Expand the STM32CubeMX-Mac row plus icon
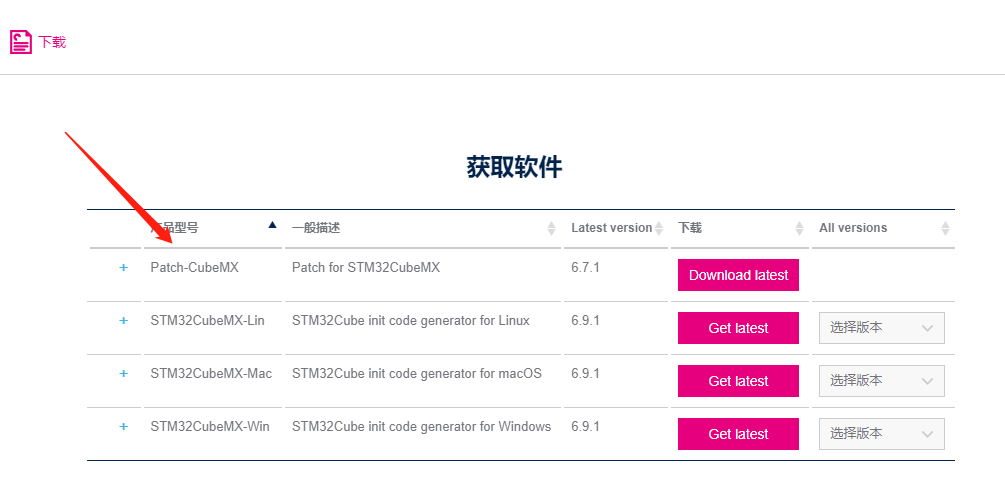The image size is (1005, 502). point(124,373)
